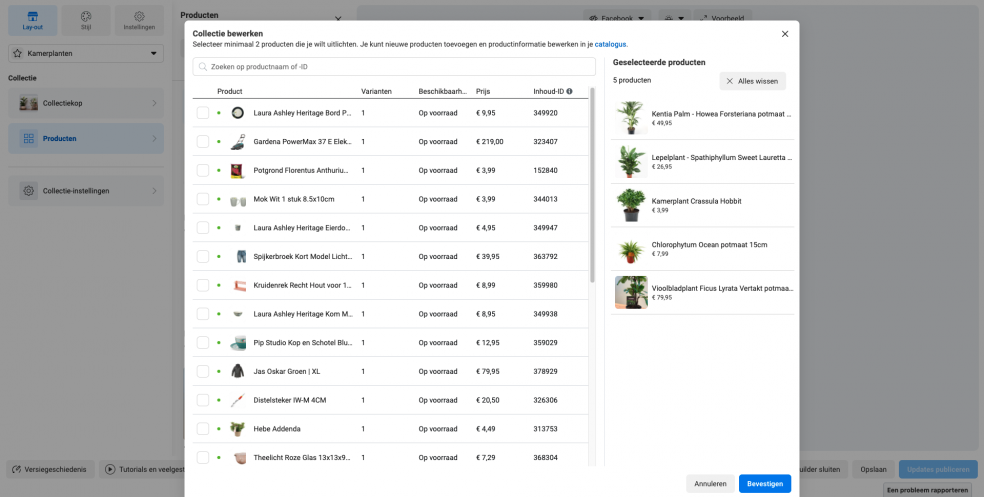Open the Facebook preview dropdown

coord(617,18)
